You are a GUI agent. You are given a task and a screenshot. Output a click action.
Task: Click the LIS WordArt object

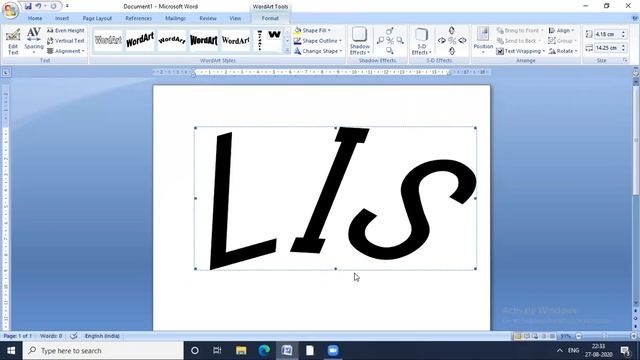click(335, 198)
